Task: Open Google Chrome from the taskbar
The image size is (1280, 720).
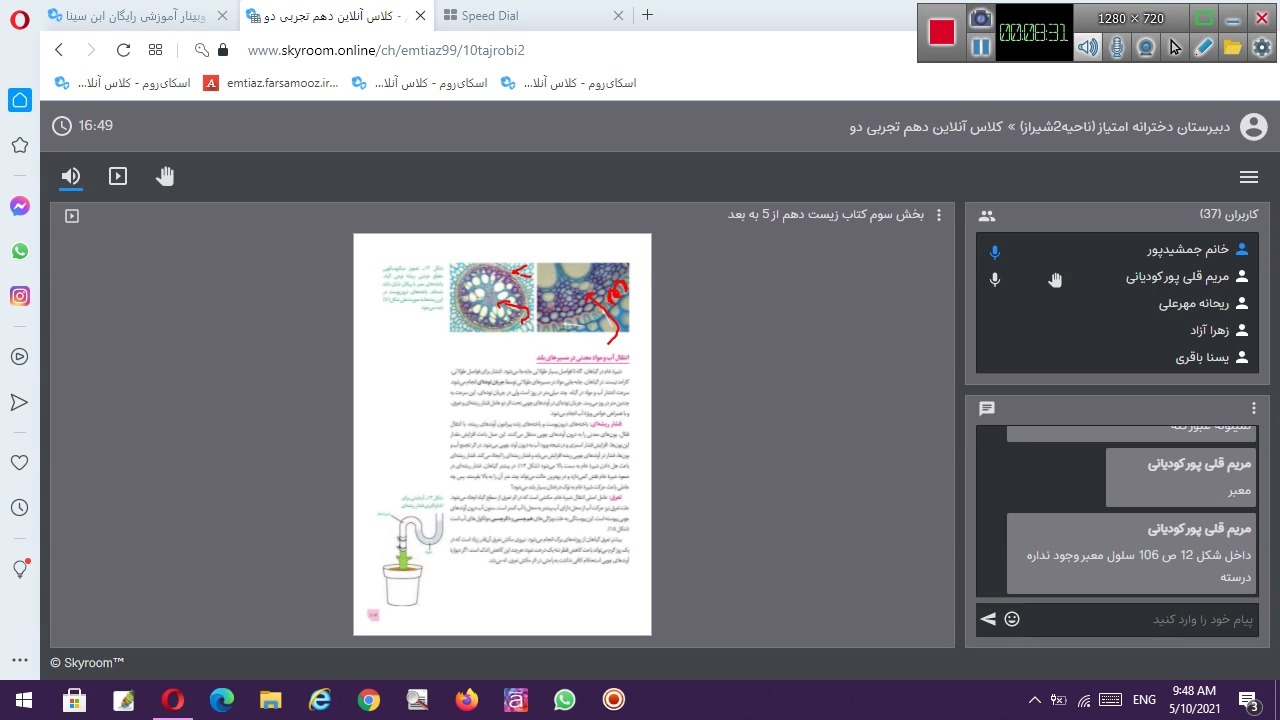Action: tap(368, 700)
